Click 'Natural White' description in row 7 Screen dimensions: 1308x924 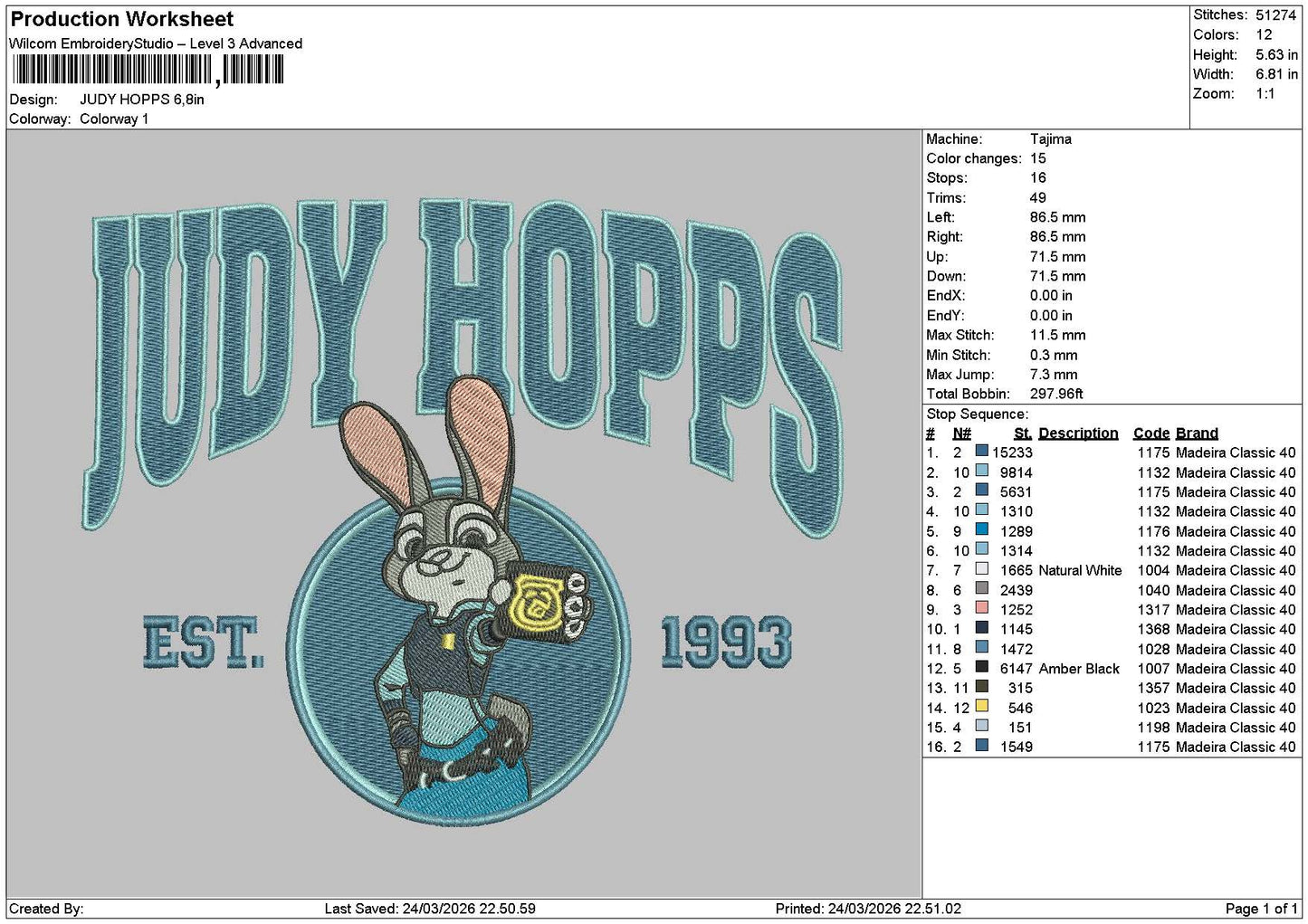pyautogui.click(x=1080, y=570)
